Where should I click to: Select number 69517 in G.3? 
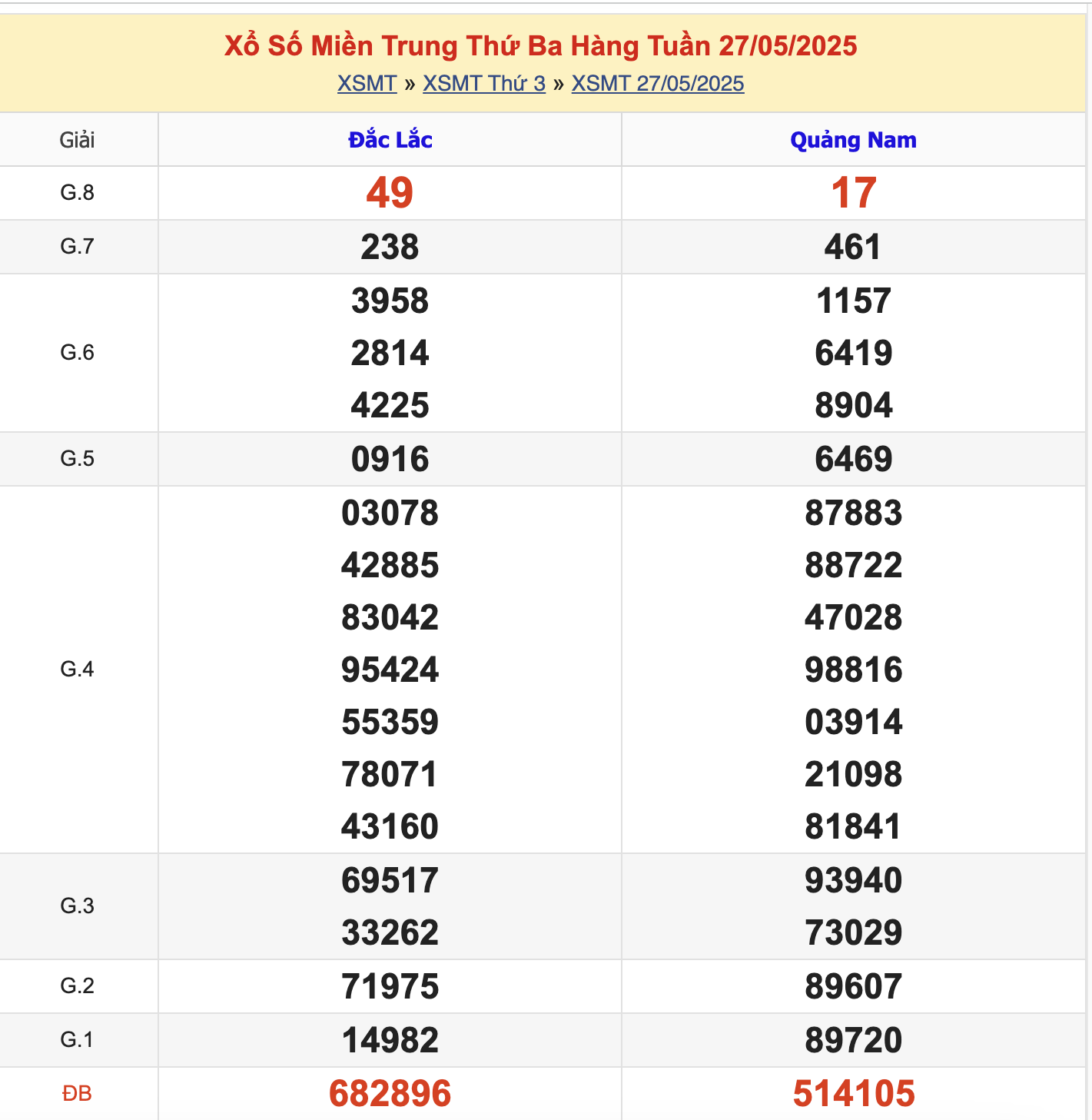pyautogui.click(x=390, y=880)
